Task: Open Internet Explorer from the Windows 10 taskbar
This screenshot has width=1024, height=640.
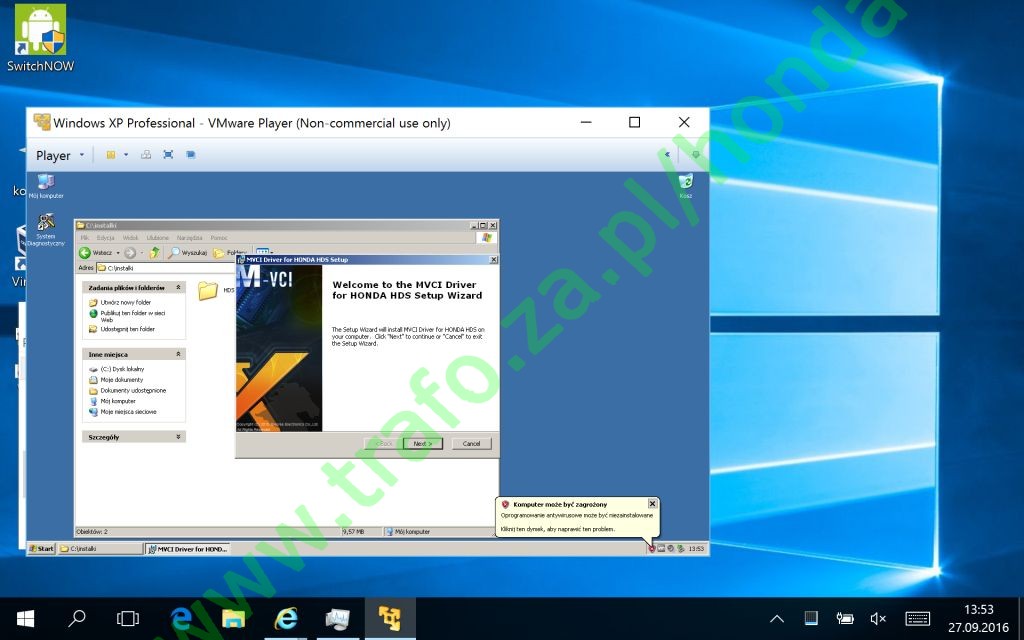Action: point(285,618)
